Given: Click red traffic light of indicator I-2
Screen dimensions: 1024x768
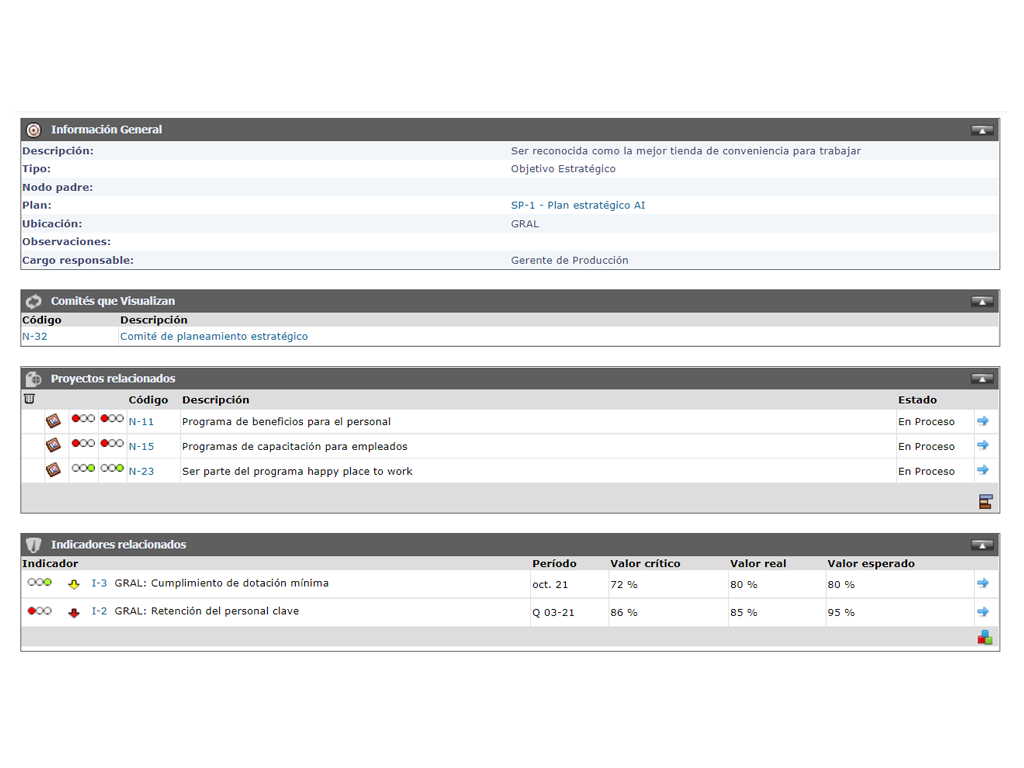Looking at the screenshot, I should click(x=39, y=611).
